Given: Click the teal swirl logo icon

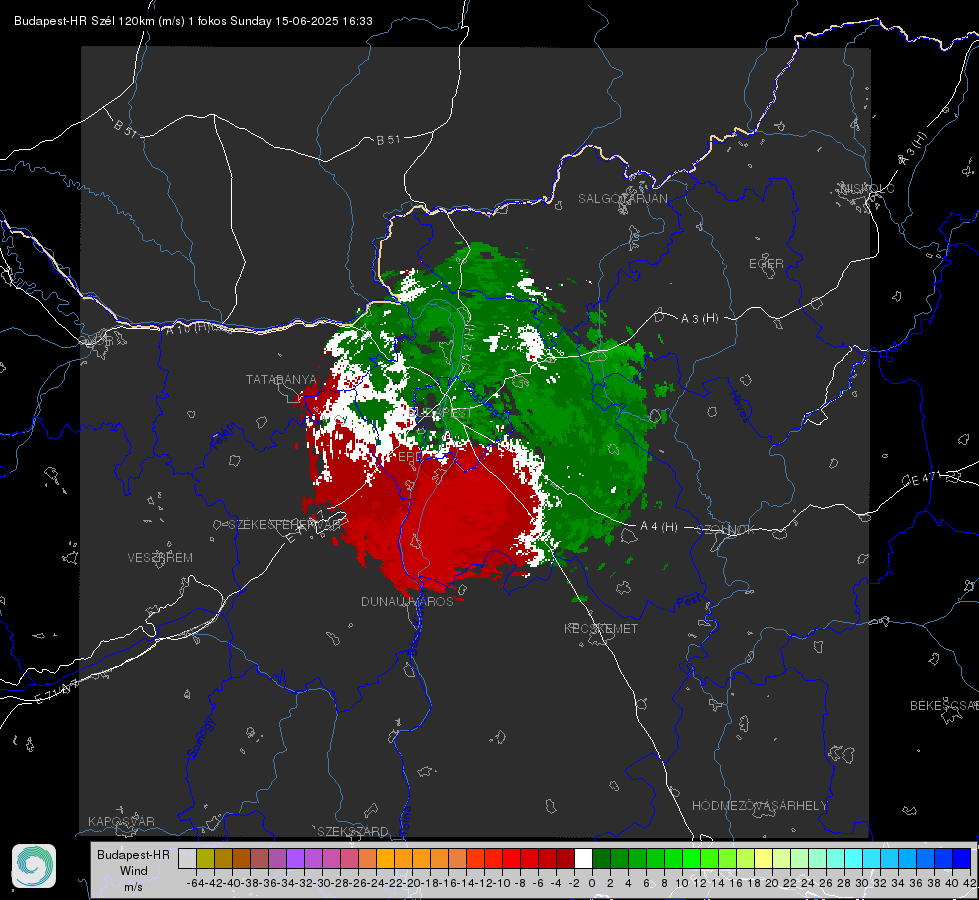Looking at the screenshot, I should tap(34, 866).
